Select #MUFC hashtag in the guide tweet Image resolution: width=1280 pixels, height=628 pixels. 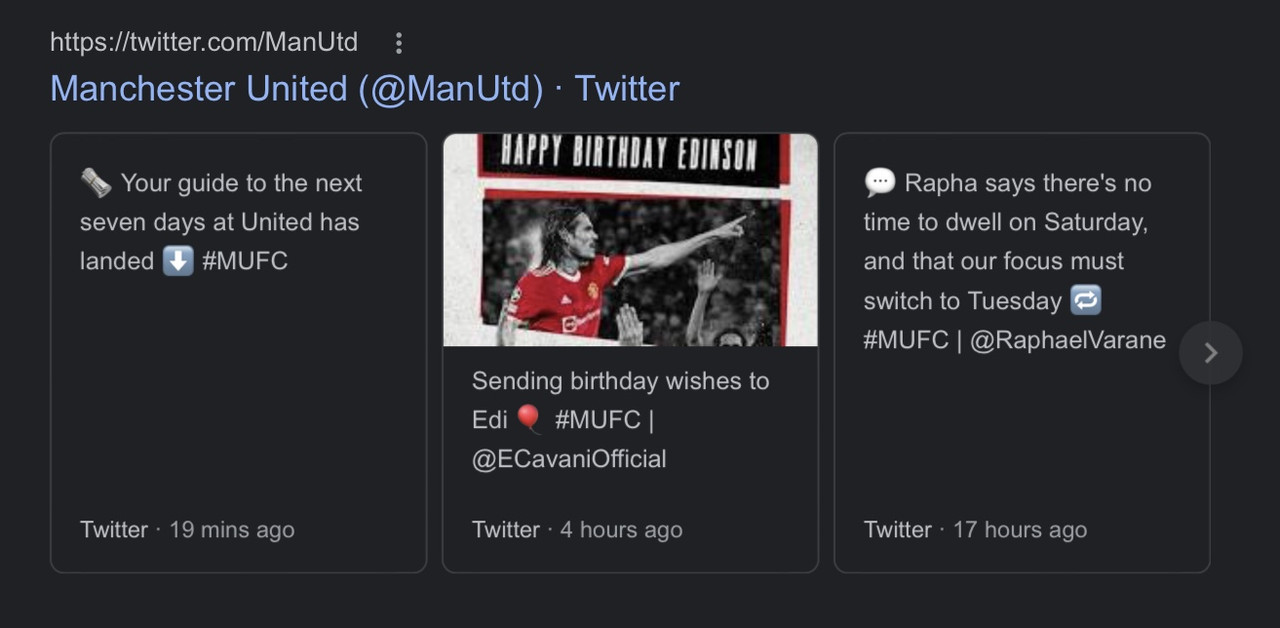(245, 262)
